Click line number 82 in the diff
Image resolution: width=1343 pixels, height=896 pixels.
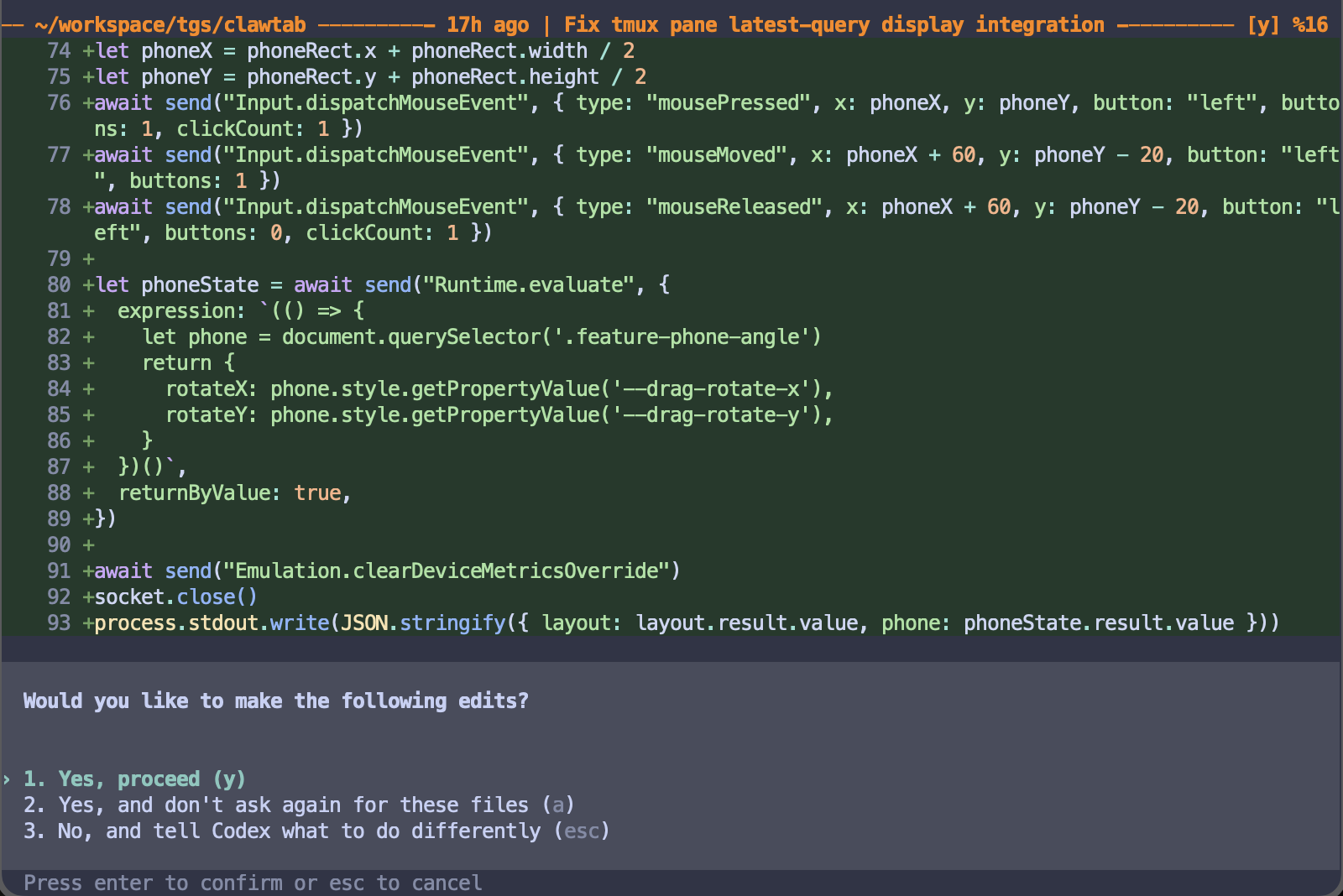(59, 337)
